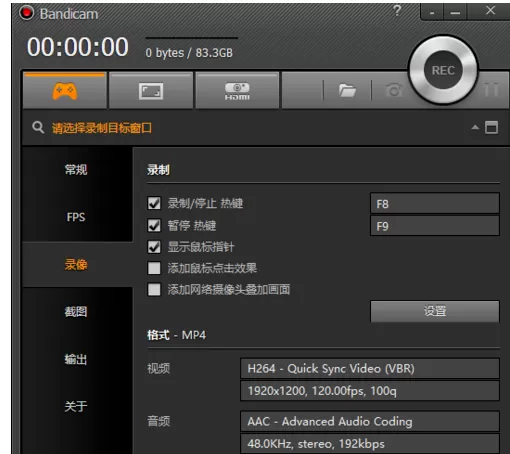This screenshot has height=454, width=510.
Task: Capture screenshot with camera icon
Action: [x=394, y=90]
